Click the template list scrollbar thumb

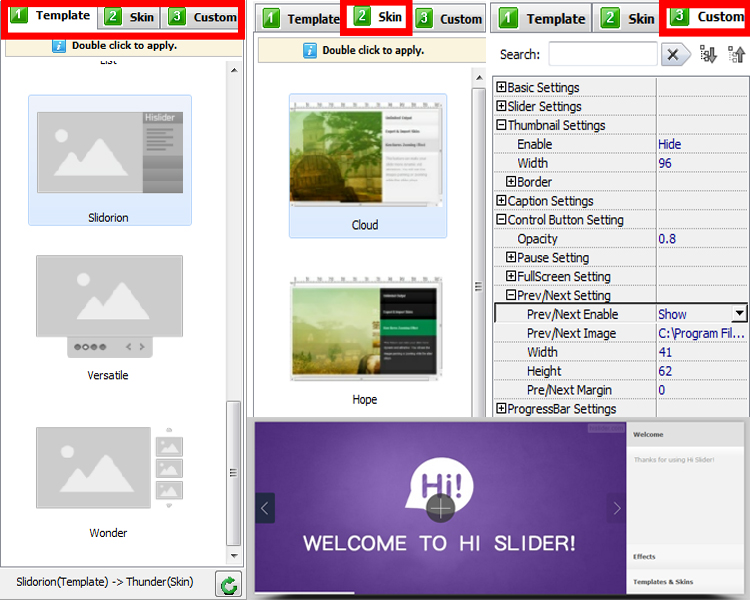tap(233, 473)
